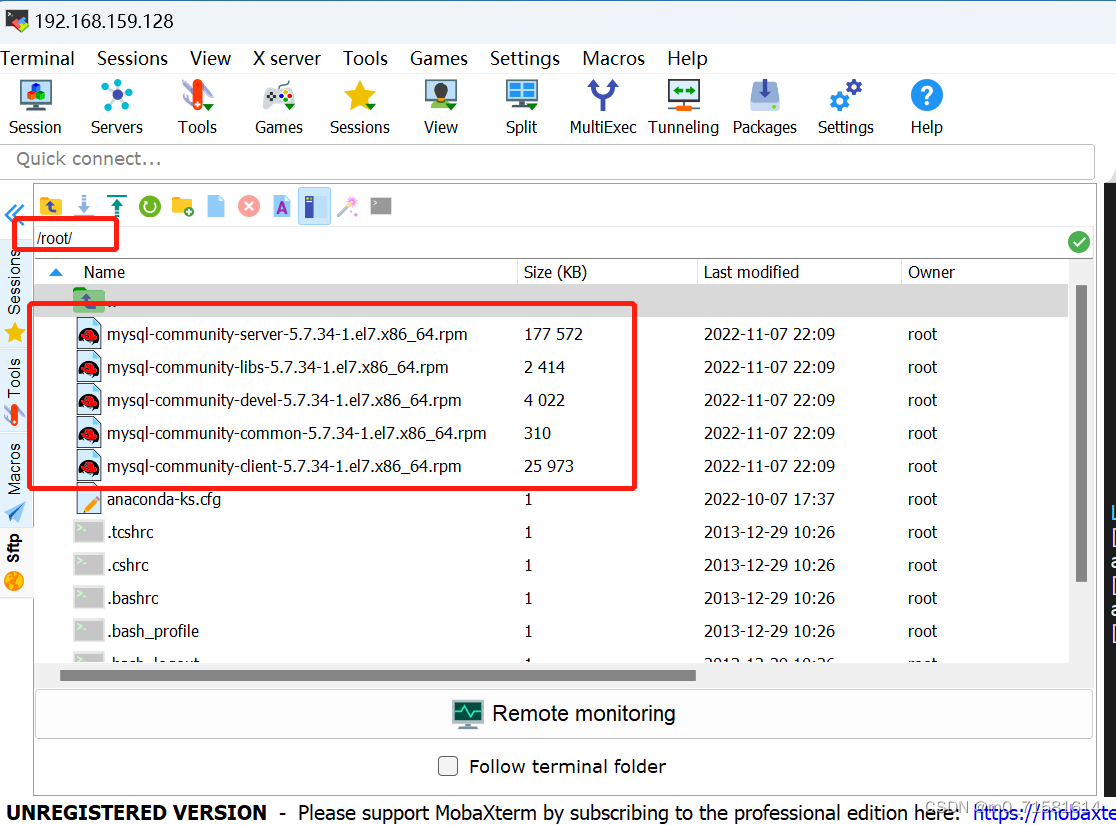Toggle hidden files visibility in SFTP panel
Viewport: 1116px width, 825px height.
[x=313, y=206]
